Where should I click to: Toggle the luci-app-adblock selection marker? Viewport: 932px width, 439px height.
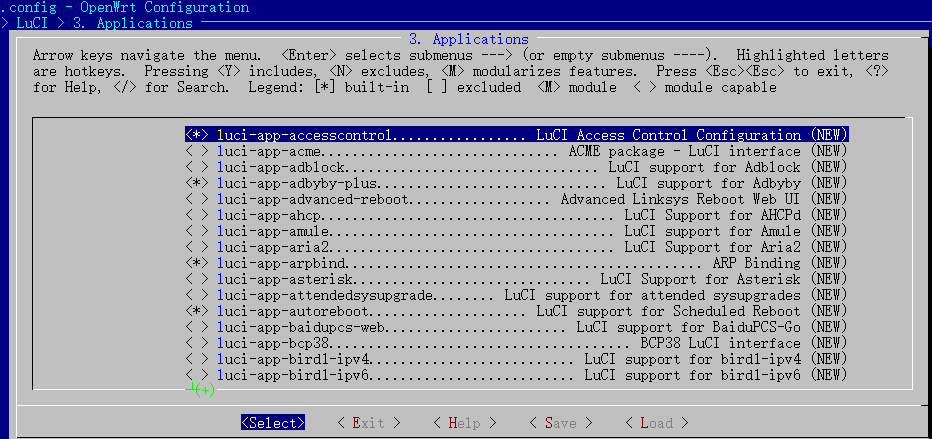click(x=197, y=167)
